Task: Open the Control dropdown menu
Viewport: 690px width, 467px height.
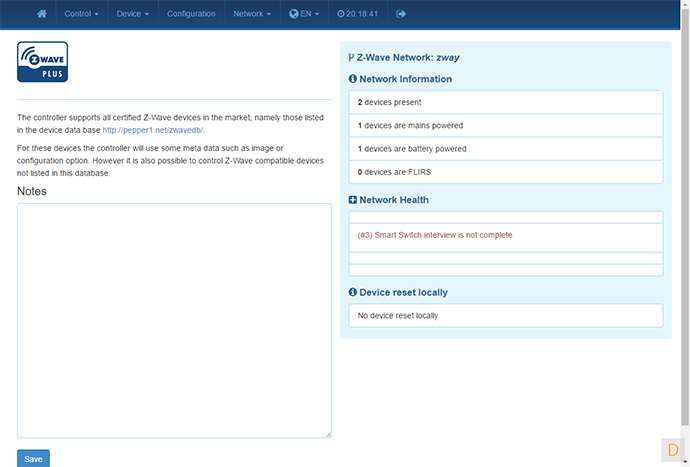Action: coord(81,14)
